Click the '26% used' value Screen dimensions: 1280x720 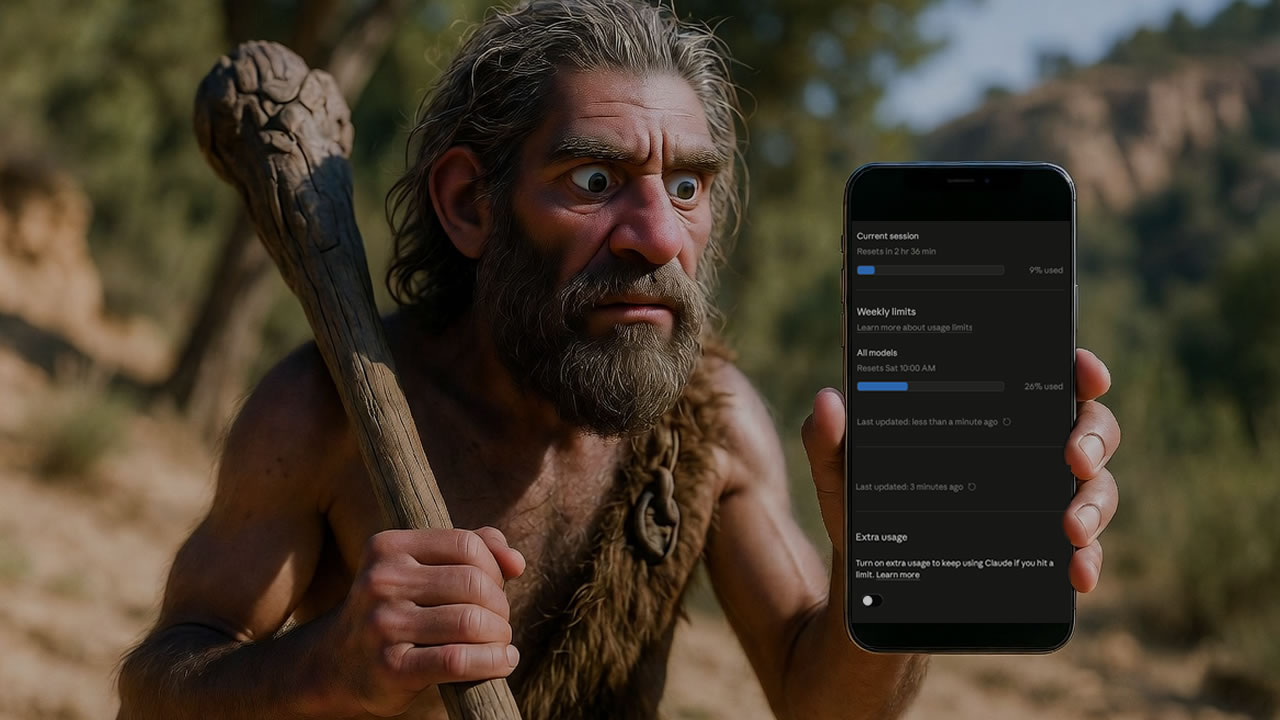pos(1044,386)
